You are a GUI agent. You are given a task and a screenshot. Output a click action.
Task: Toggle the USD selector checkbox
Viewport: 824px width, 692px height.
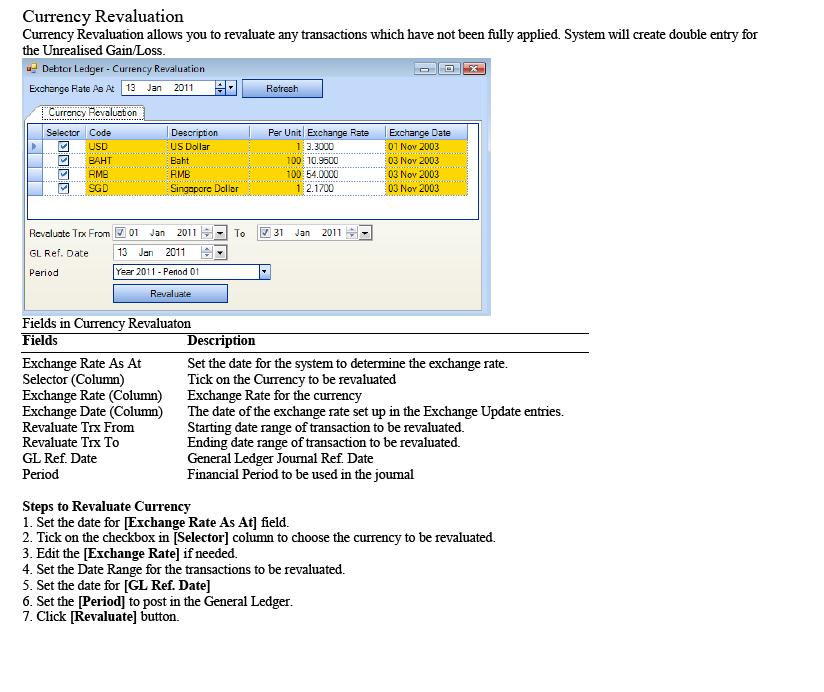coord(64,147)
